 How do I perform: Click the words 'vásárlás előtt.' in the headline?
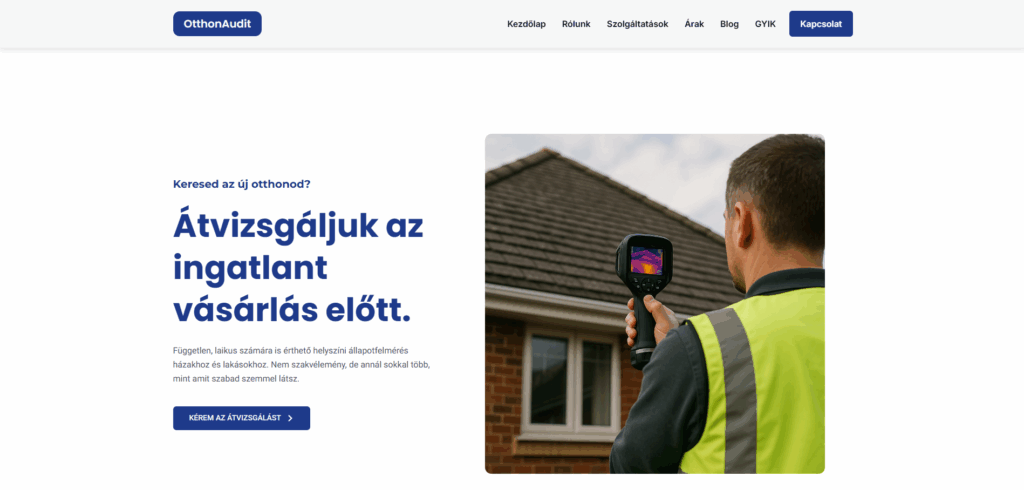click(x=292, y=311)
